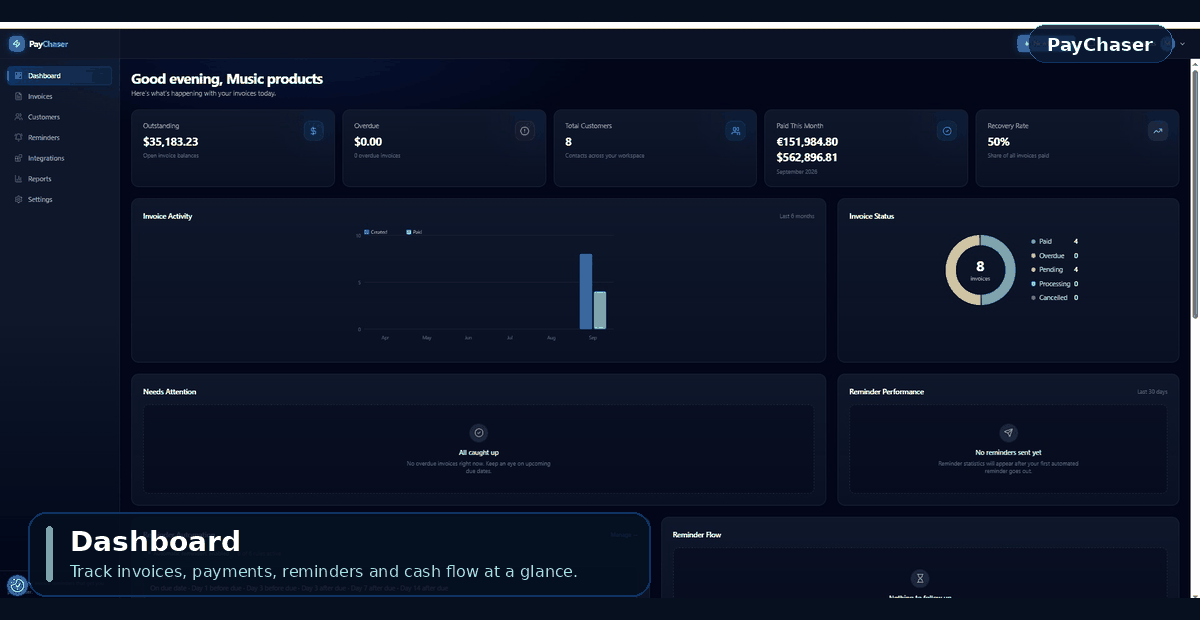Click the Invoice Activity panel title
The image size is (1200, 620).
[168, 216]
